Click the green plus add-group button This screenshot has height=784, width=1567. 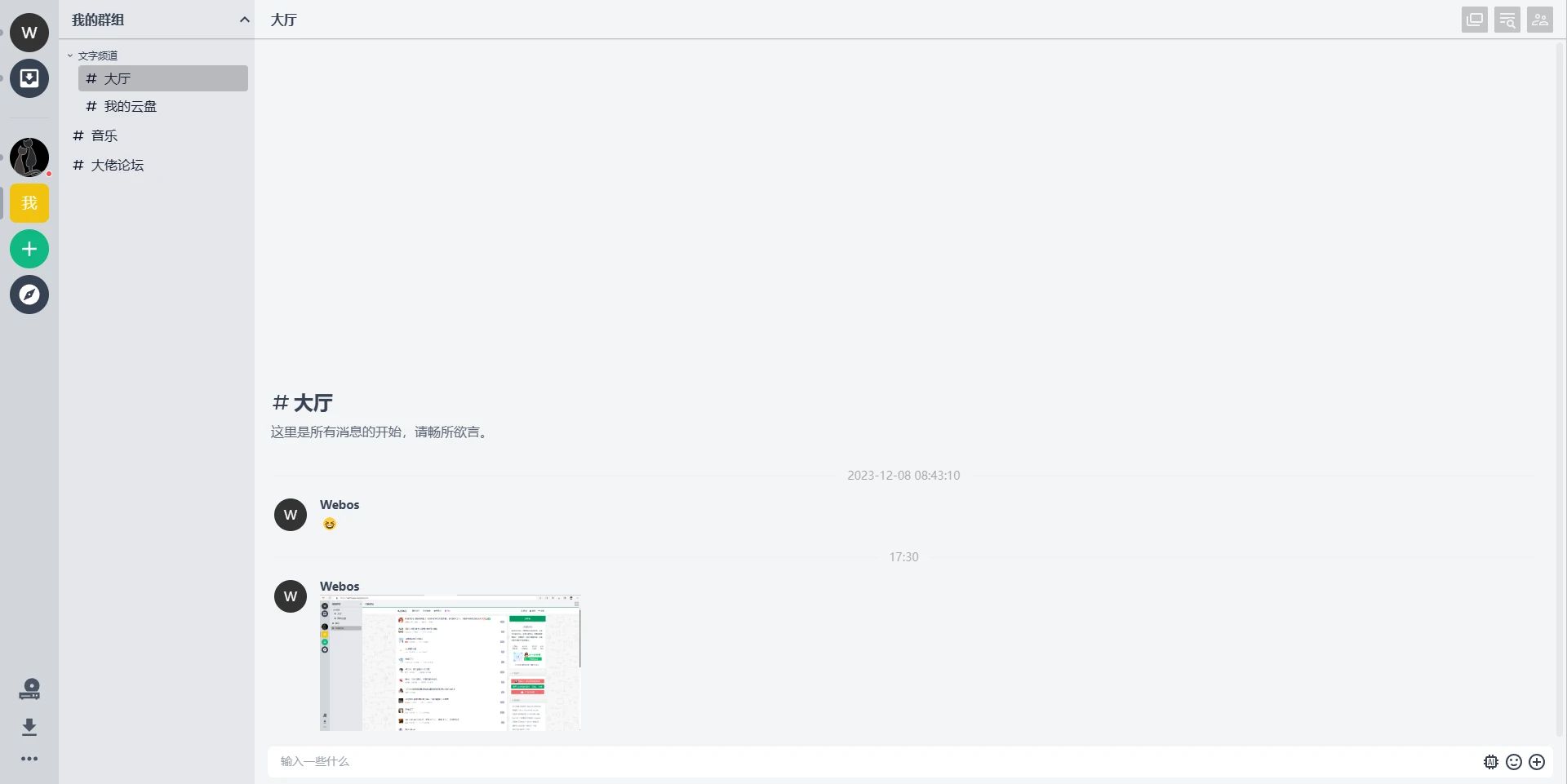[29, 249]
